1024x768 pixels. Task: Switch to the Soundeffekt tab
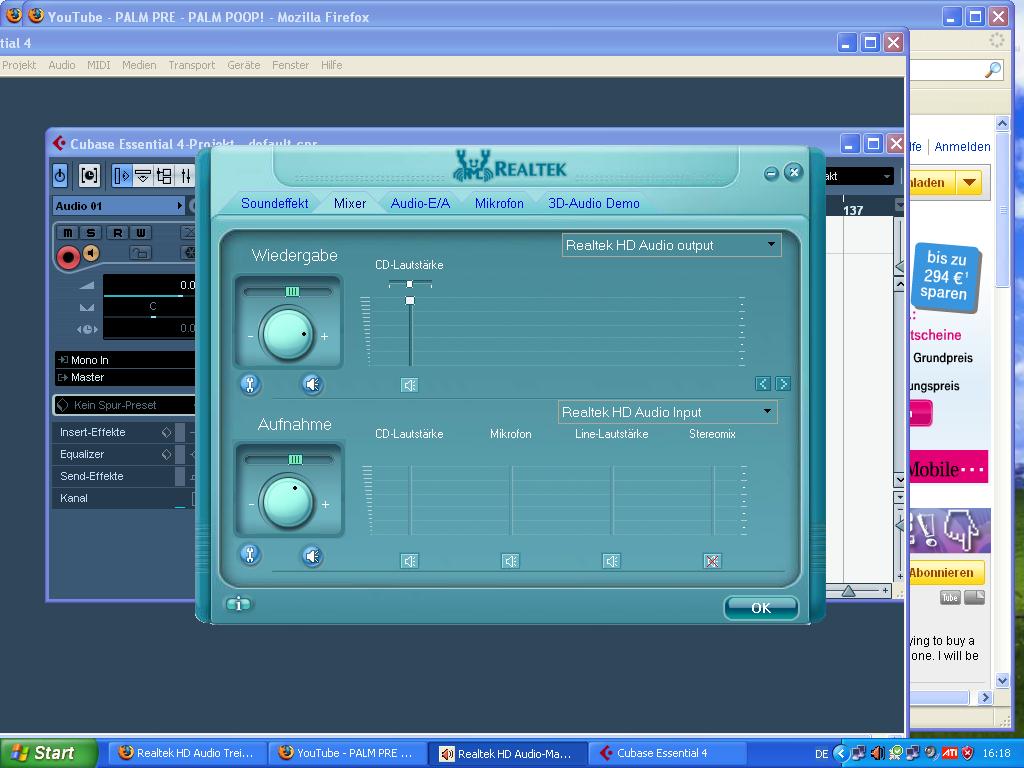tap(274, 203)
